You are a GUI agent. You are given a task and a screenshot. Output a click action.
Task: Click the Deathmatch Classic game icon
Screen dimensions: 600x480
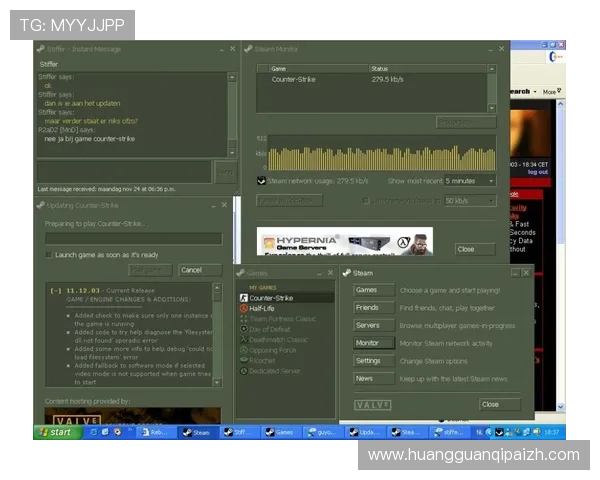pyautogui.click(x=243, y=340)
